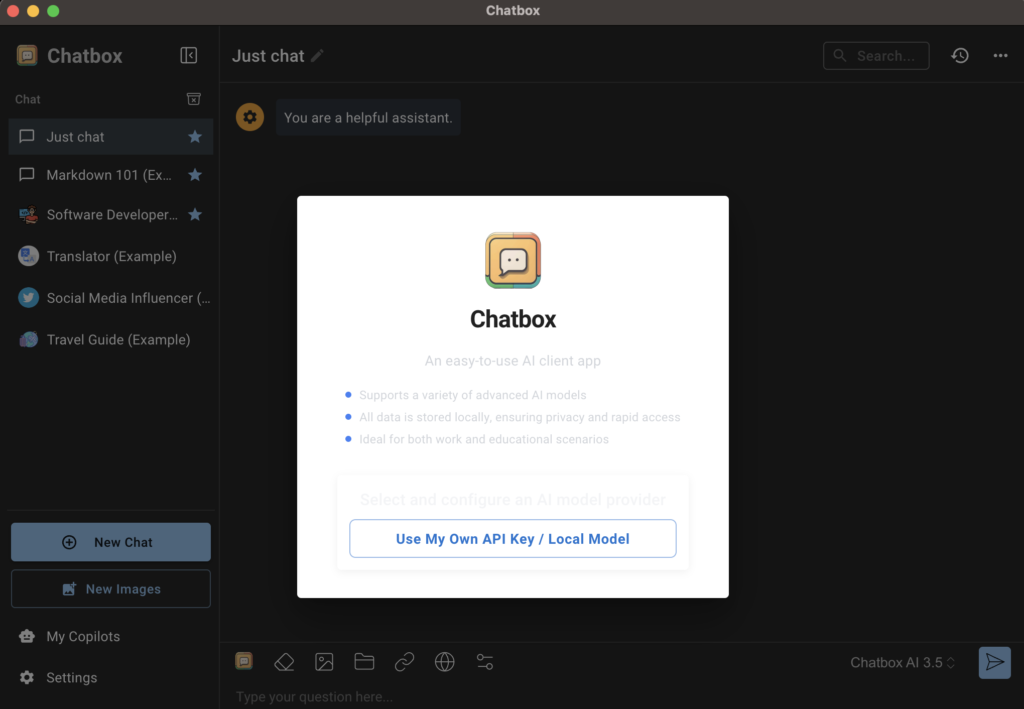Viewport: 1024px width, 709px height.
Task: Enable web browsing with the globe icon
Action: [x=445, y=662]
